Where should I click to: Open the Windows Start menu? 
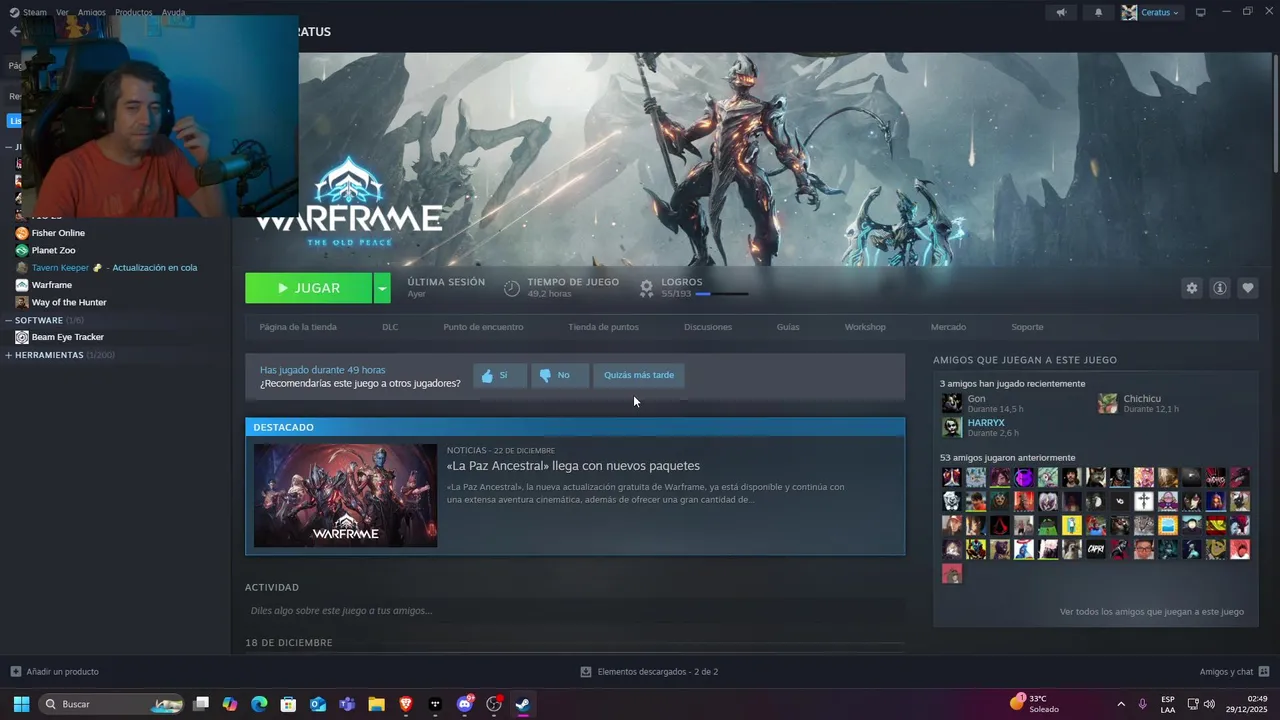[x=21, y=704]
